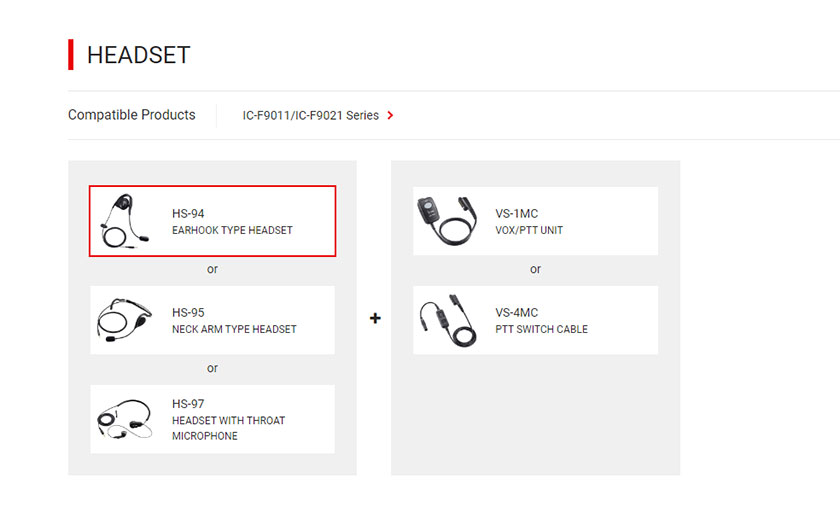Select the VOX/PTT UNIT description
Viewport: 840px width, 519px height.
529,230
